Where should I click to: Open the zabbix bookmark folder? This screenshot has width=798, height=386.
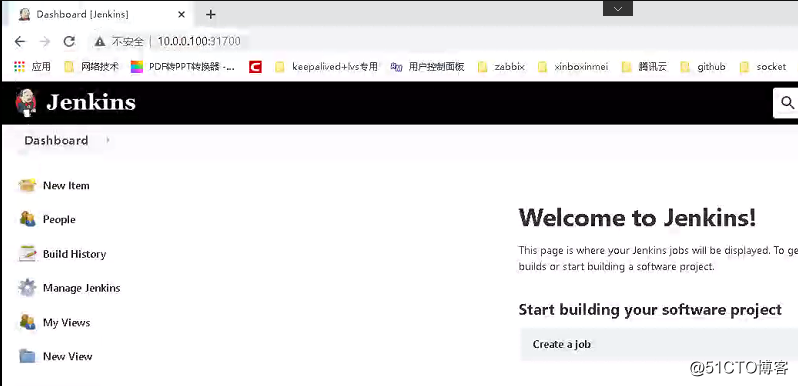(x=501, y=67)
